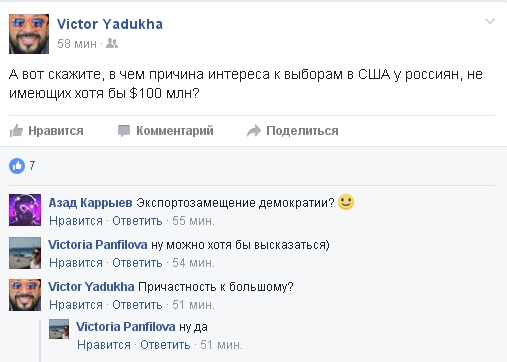Open Victor Yadukha's post avatar
Image resolution: width=507 pixels, height=362 pixels.
point(29,34)
